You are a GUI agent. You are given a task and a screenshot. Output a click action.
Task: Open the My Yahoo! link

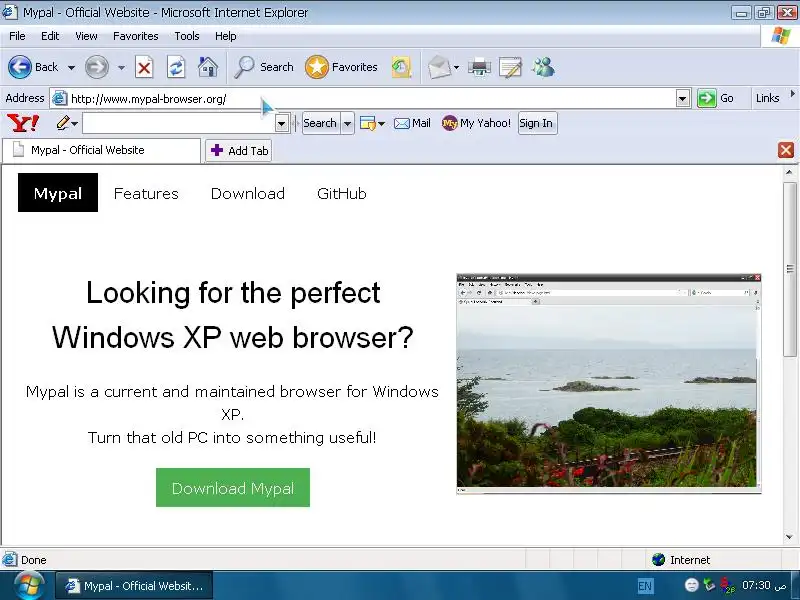coord(476,123)
